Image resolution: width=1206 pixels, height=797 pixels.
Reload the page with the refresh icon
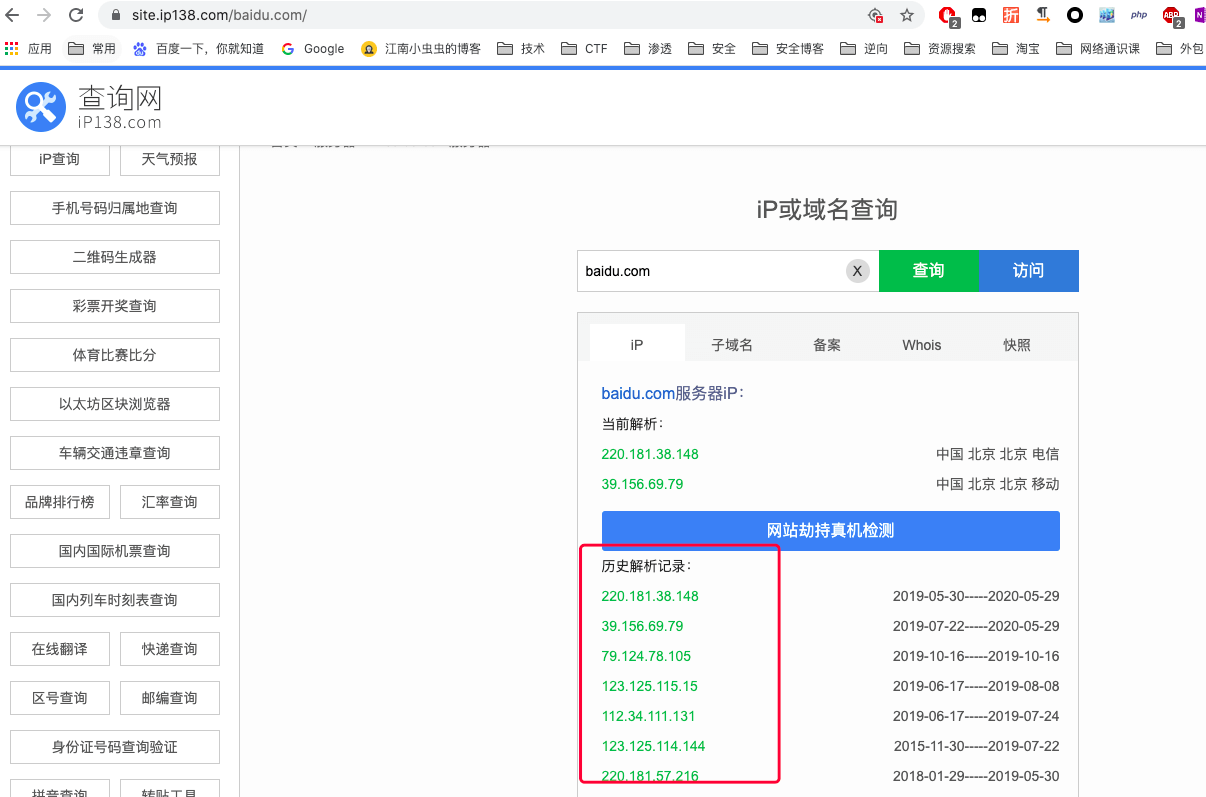(76, 15)
